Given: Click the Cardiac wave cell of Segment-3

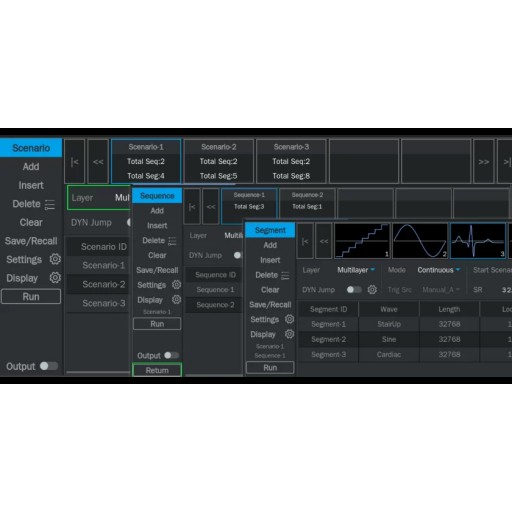Looking at the screenshot, I should pyautogui.click(x=389, y=354).
